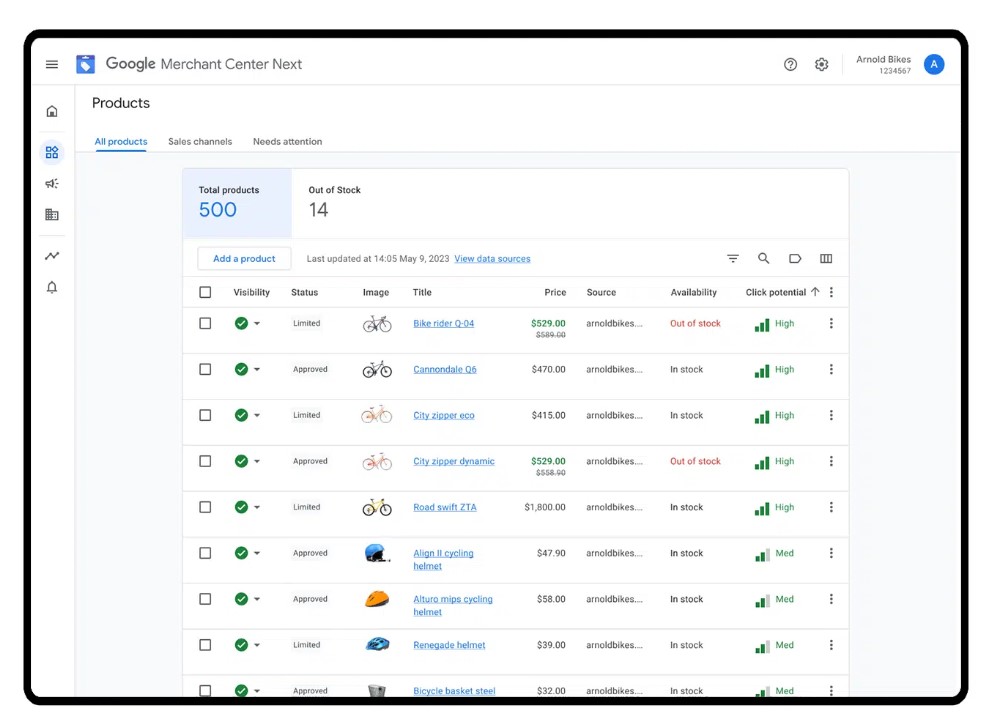
Task: Expand visibility dropdown for Renegade helmet
Action: tap(257, 645)
